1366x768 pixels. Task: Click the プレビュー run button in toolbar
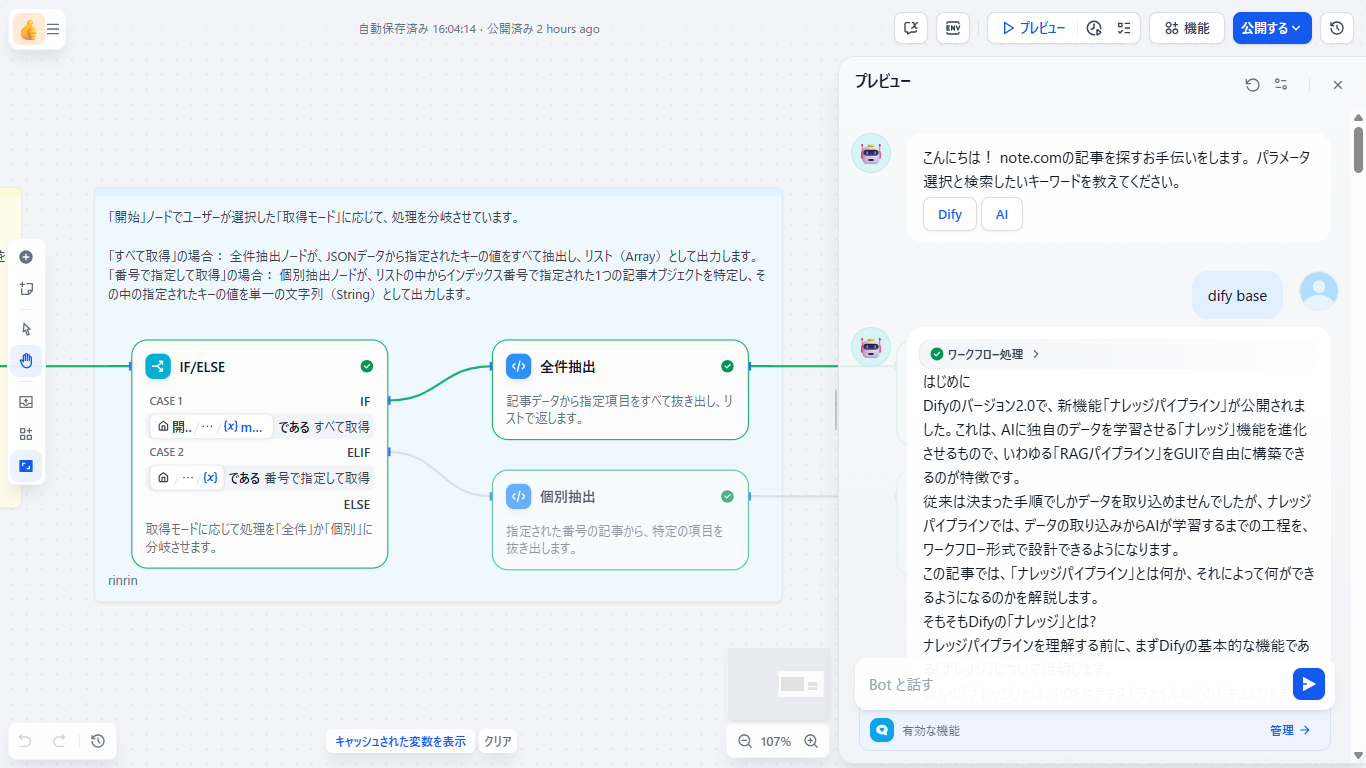pyautogui.click(x=1033, y=28)
